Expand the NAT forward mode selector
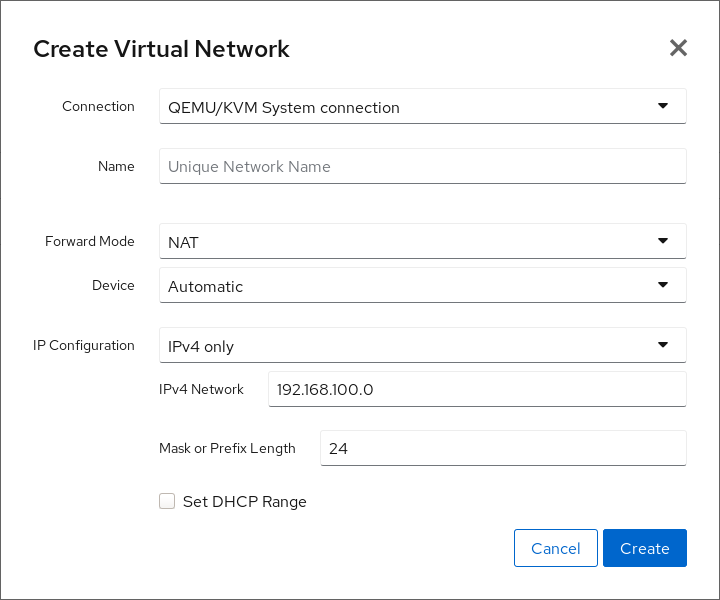This screenshot has height=600, width=720. [400, 241]
